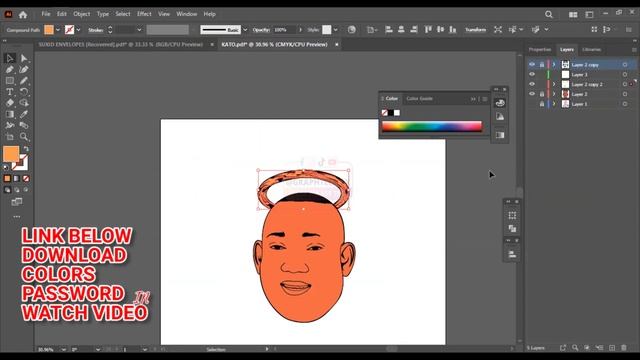Toggle visibility of Layer 3
This screenshot has height=360, width=640.
tap(532, 74)
